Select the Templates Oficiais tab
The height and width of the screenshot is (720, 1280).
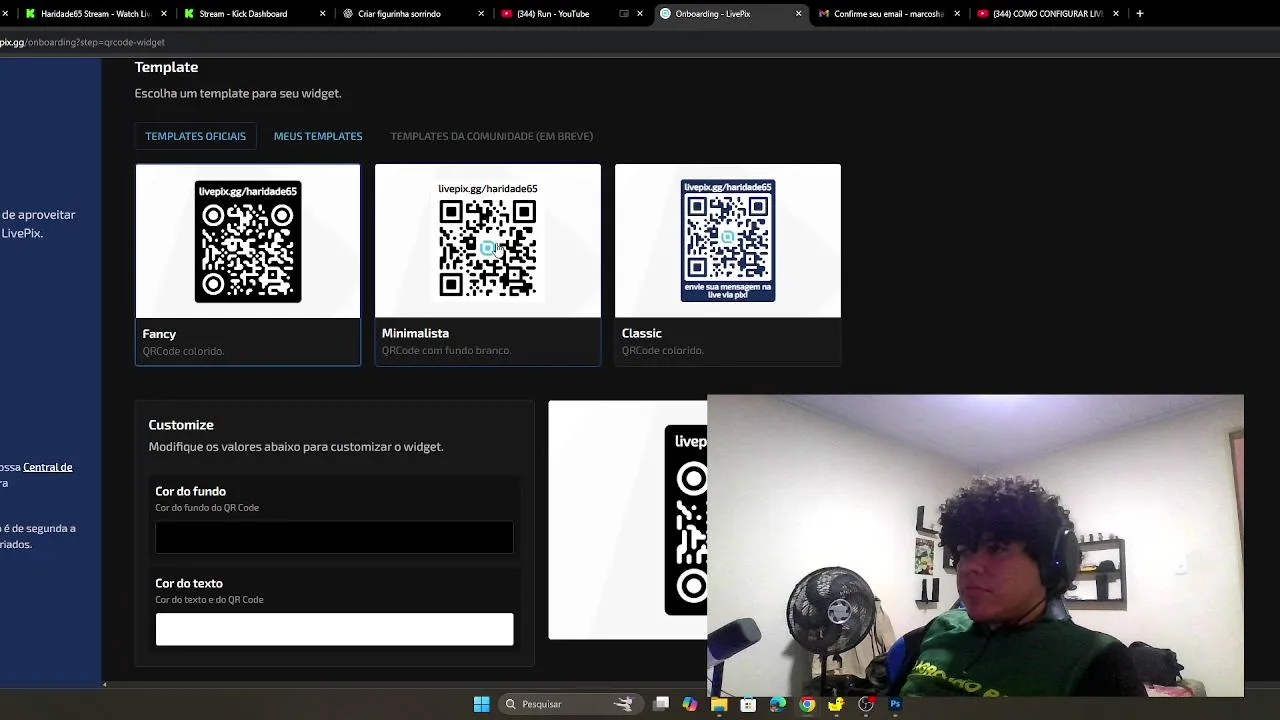click(195, 136)
